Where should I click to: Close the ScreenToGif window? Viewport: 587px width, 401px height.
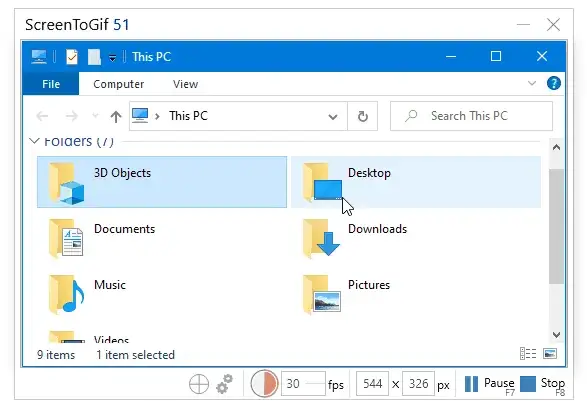point(553,25)
